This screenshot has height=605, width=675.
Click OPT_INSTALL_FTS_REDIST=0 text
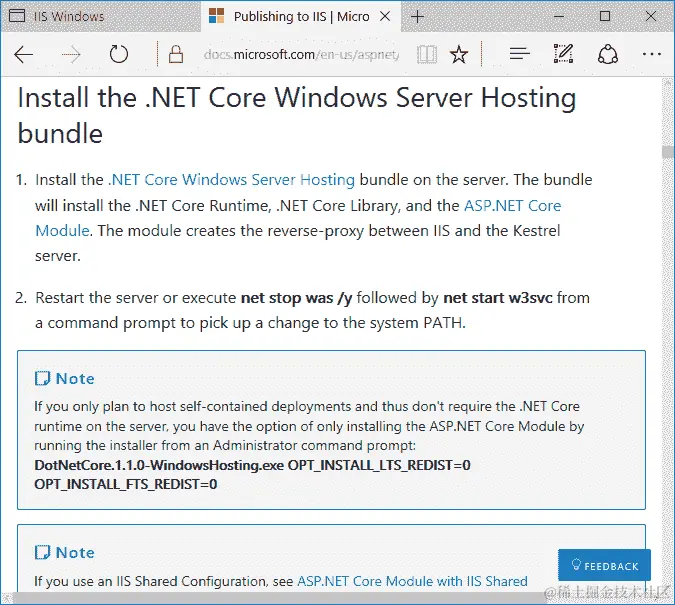[126, 484]
